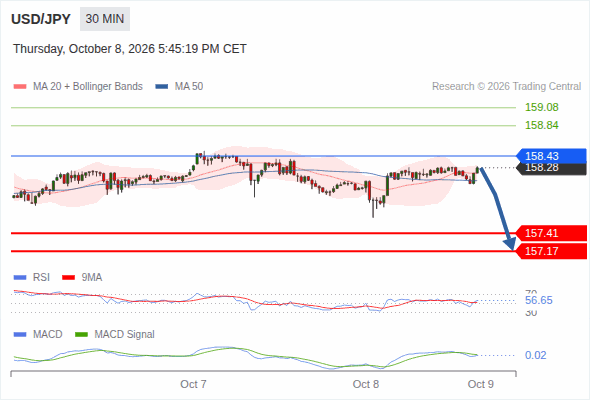Click the MACD blue legend marker
Image resolution: width=590 pixels, height=400 pixels.
point(20,334)
